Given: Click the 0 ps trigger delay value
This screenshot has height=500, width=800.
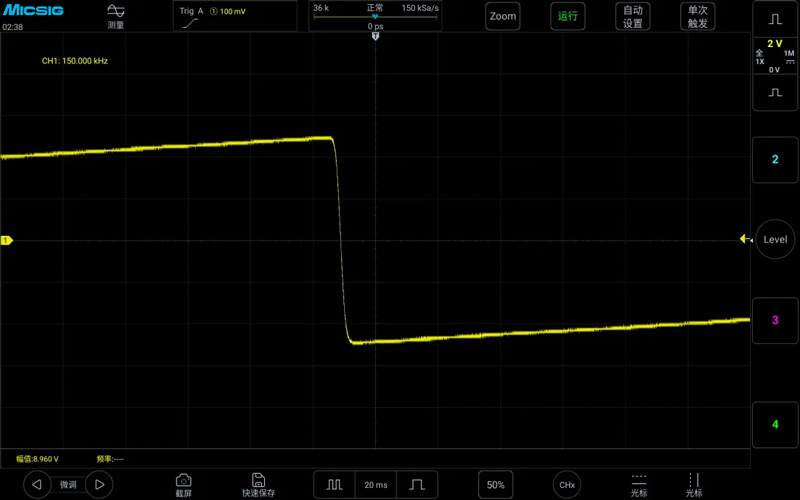Looking at the screenshot, I should click(376, 26).
